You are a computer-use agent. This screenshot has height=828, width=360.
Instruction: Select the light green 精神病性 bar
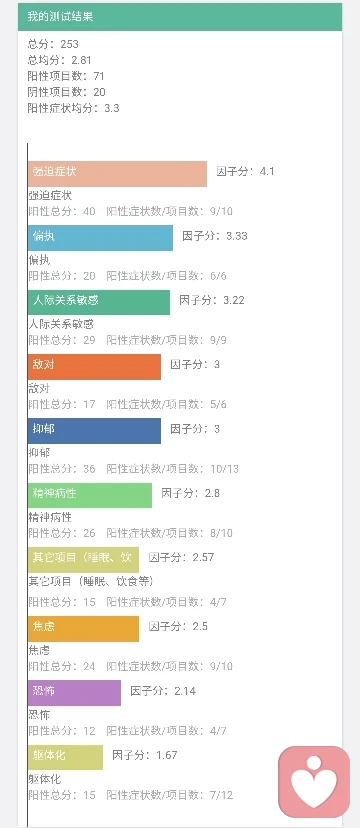point(90,495)
